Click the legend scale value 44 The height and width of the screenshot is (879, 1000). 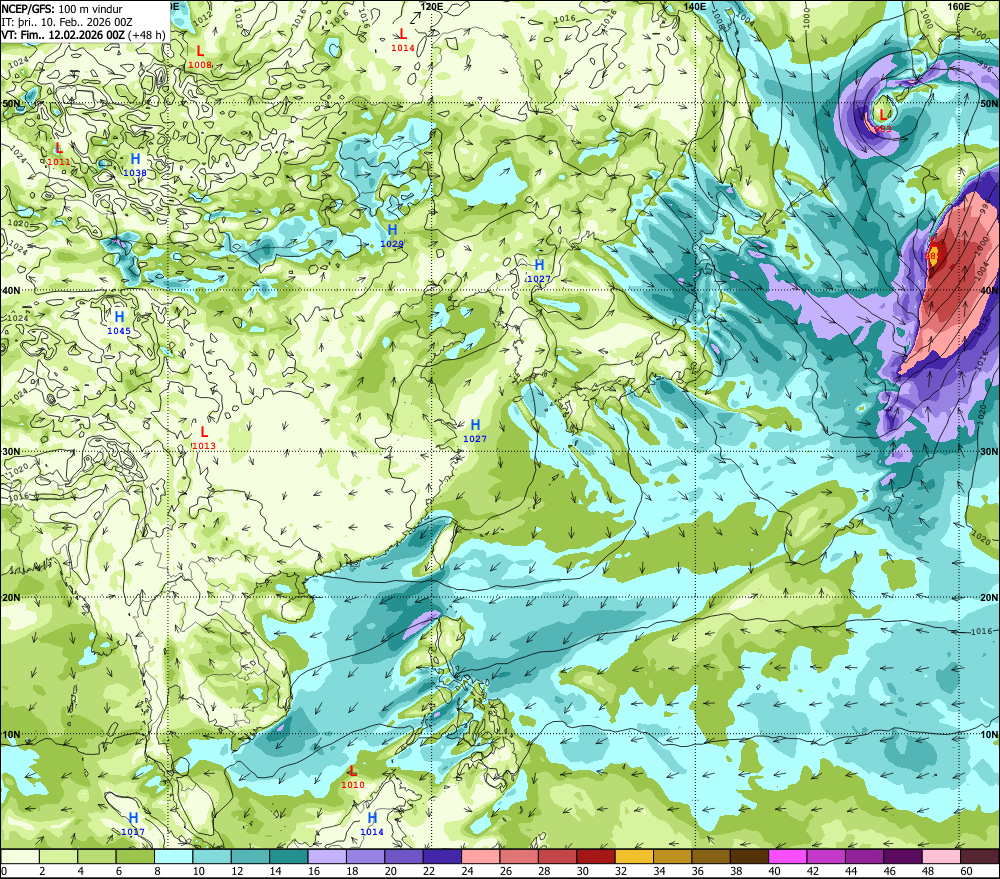pyautogui.click(x=851, y=871)
